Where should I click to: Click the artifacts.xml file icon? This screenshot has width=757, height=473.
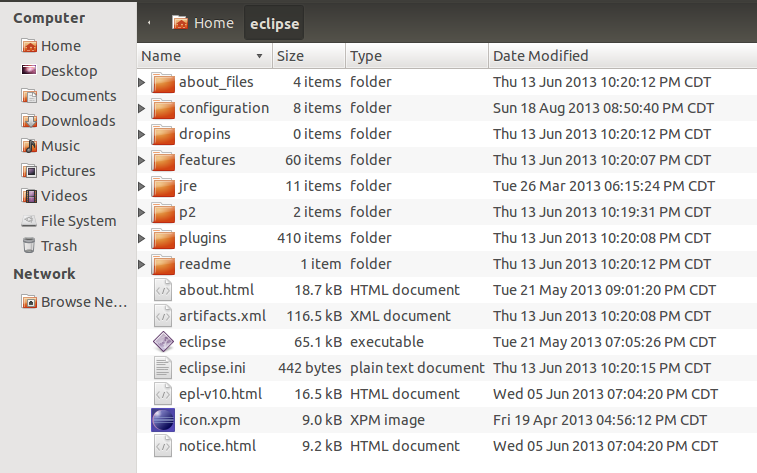click(163, 316)
